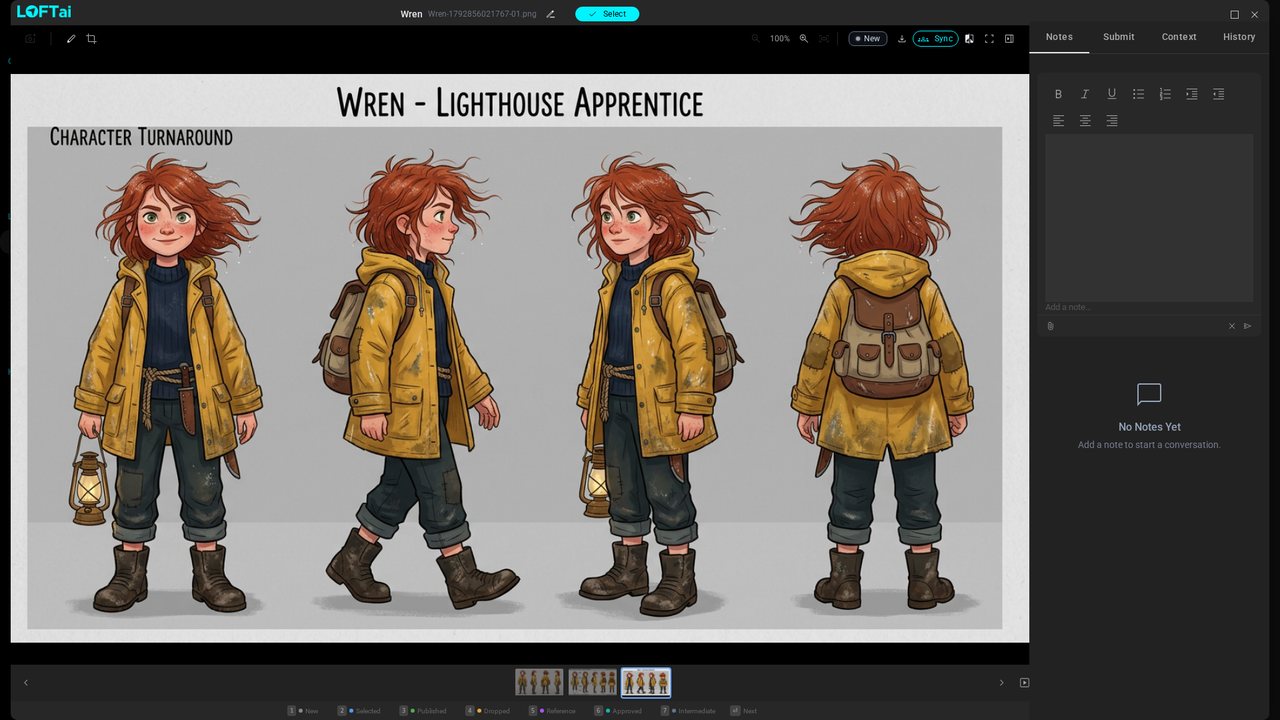Download the current image
Viewport: 1280px width, 720px height.
point(902,39)
